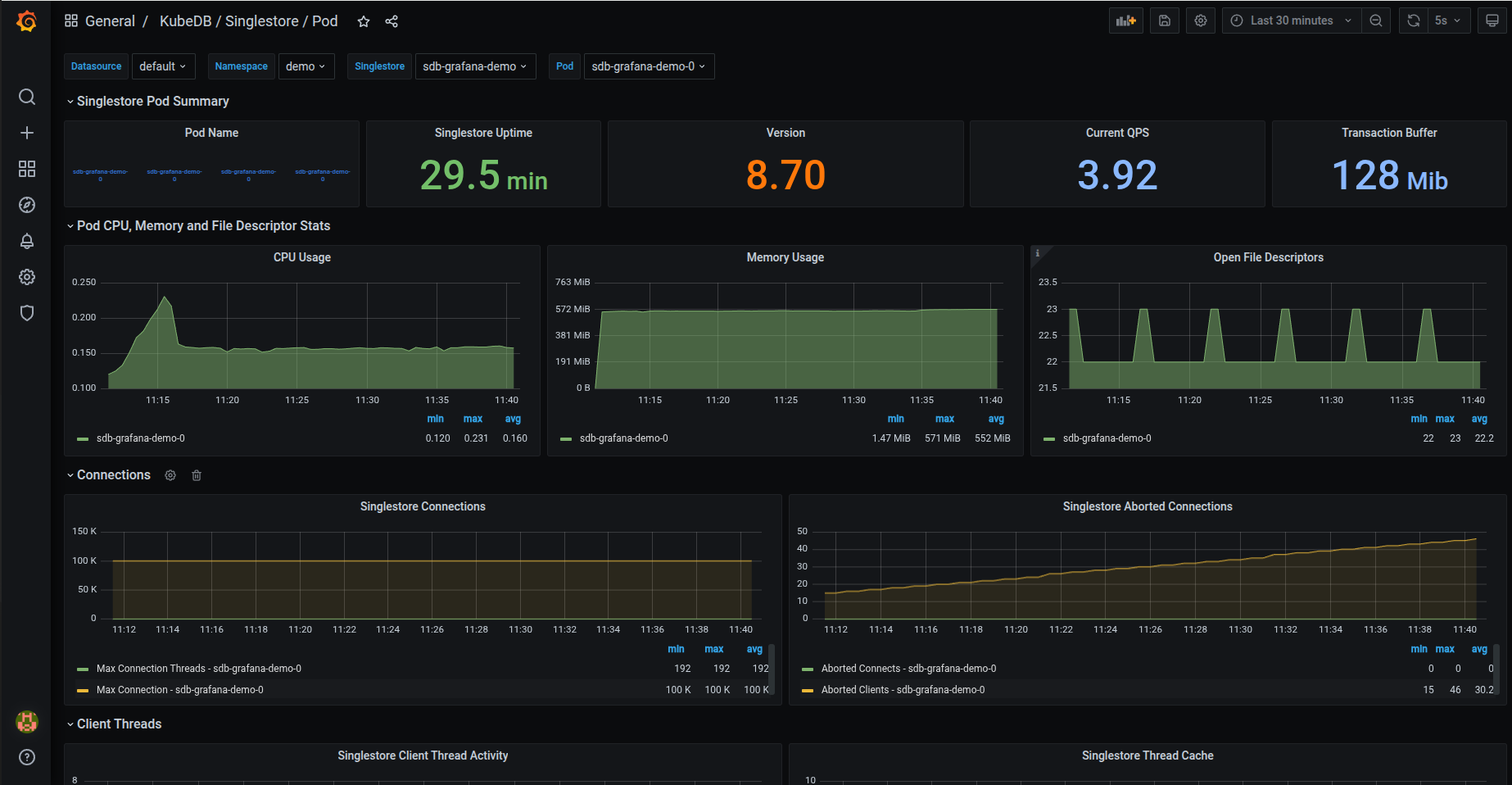Open Singlestore Thread Cache panel menu
1512x785 pixels.
1148,756
